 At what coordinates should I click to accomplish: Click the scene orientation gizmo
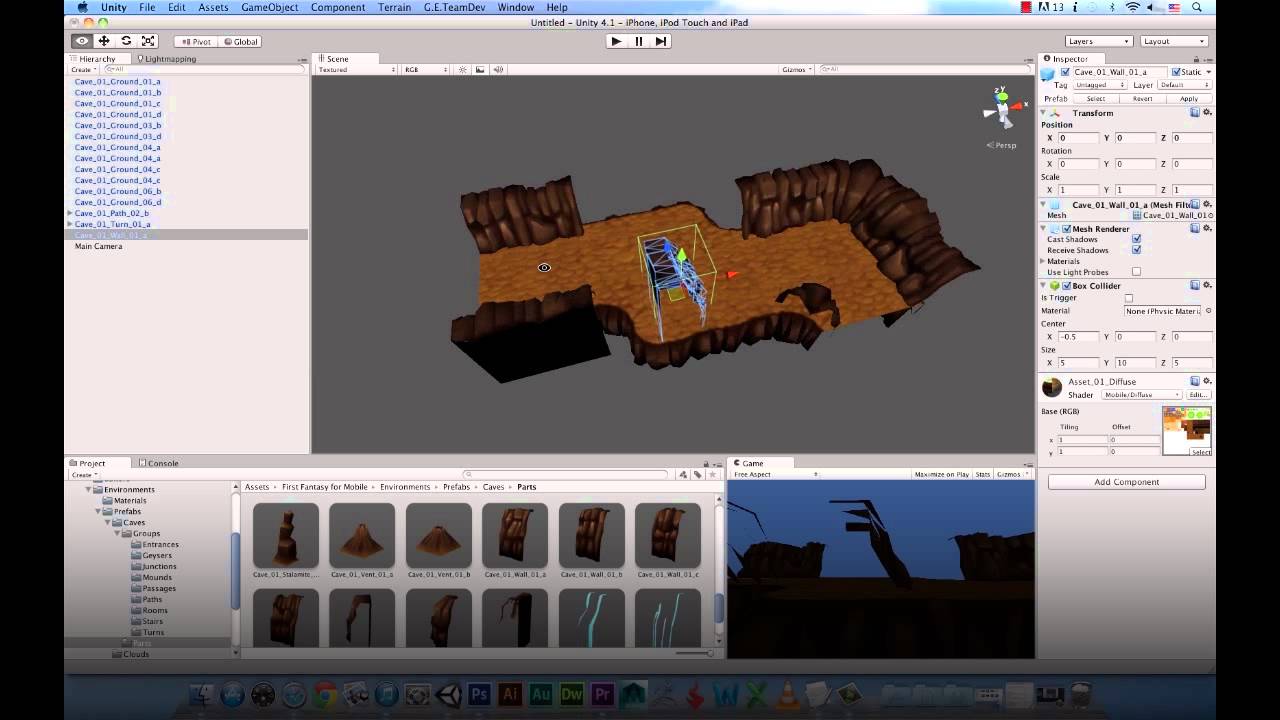coord(1003,109)
